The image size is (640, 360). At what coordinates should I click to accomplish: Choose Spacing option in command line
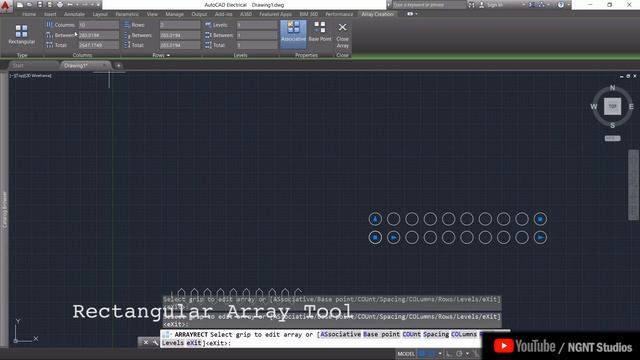click(x=436, y=334)
